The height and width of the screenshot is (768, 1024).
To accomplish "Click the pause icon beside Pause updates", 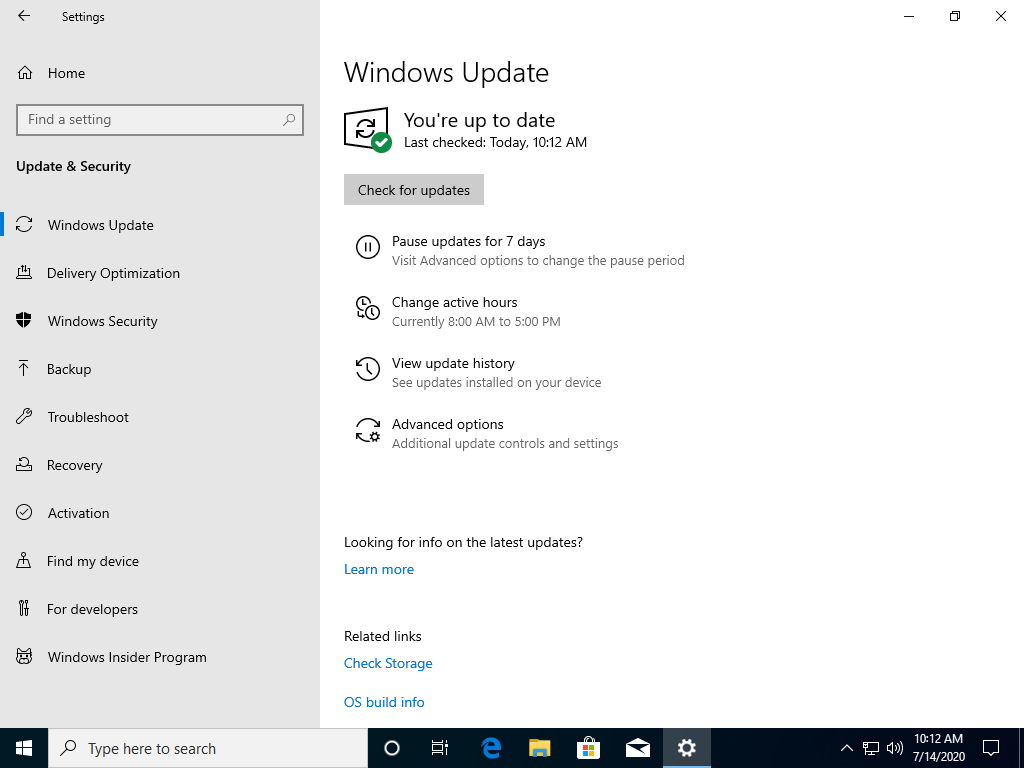I will point(368,248).
